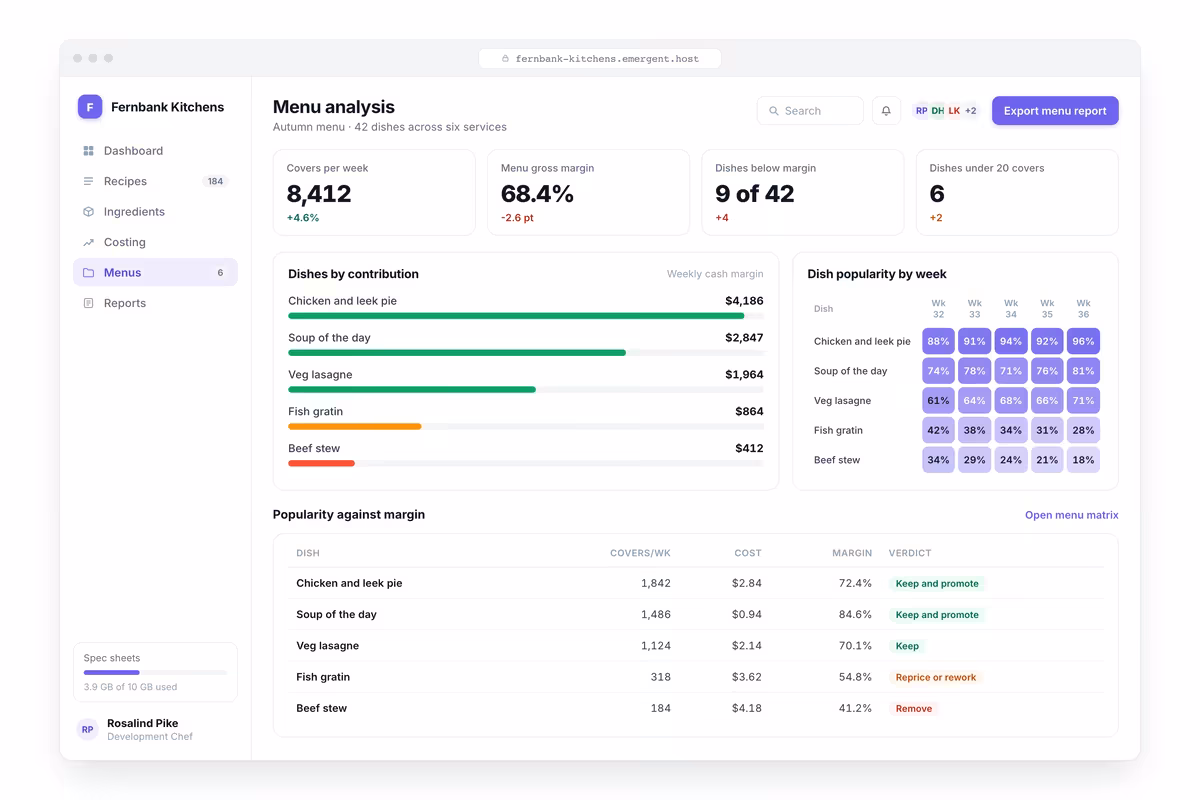Show the +2 more collaborators

[x=971, y=111]
